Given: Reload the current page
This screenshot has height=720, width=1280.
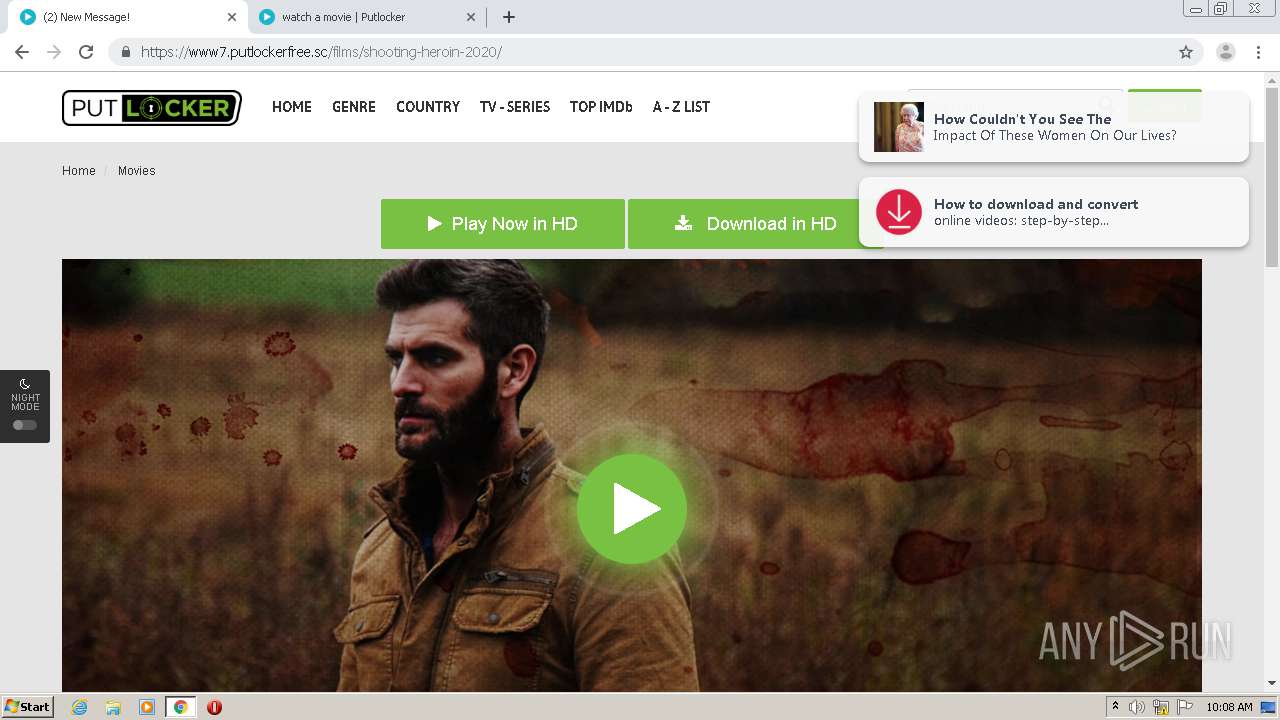Looking at the screenshot, I should [86, 52].
